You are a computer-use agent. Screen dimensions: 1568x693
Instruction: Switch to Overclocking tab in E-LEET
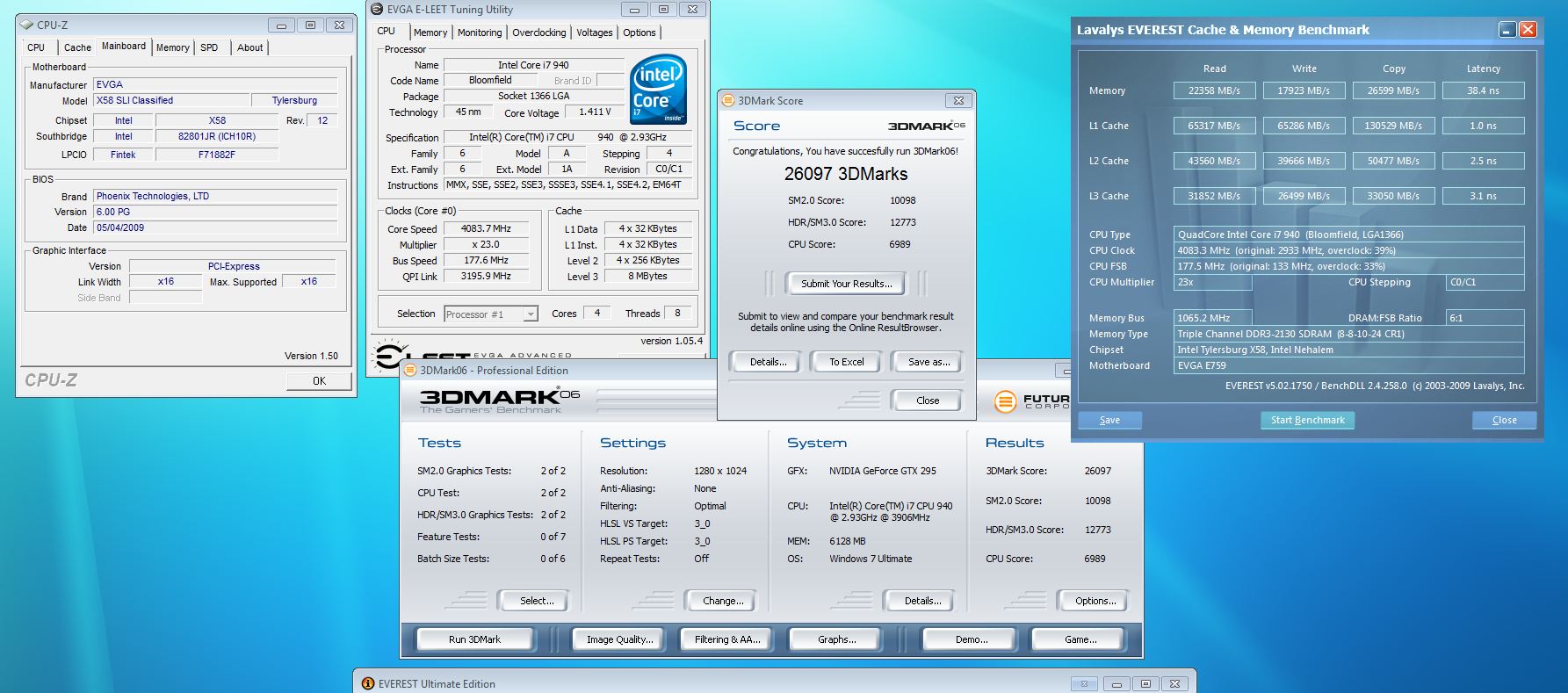538,32
